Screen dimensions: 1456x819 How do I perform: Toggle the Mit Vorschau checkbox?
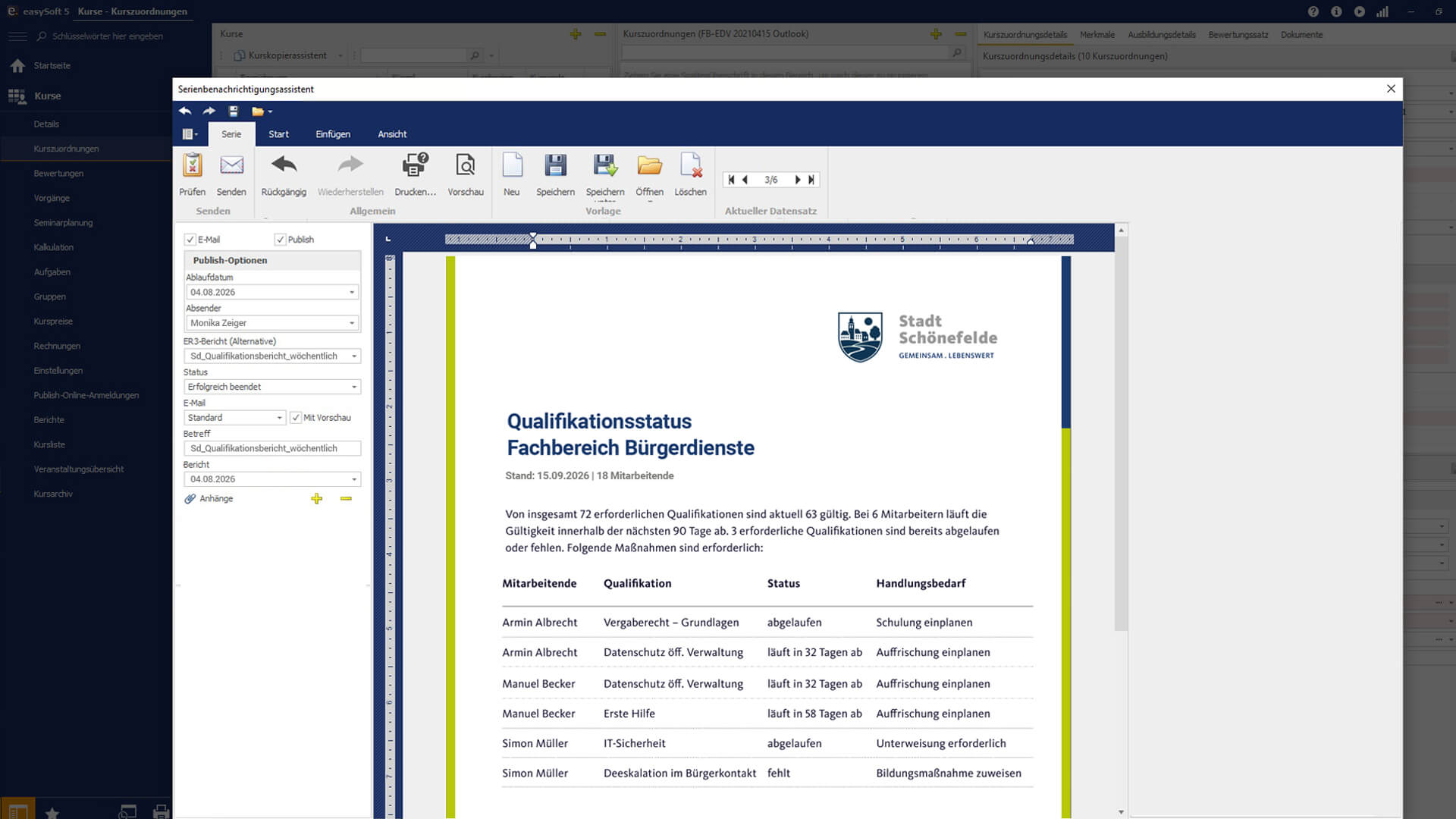(x=296, y=418)
